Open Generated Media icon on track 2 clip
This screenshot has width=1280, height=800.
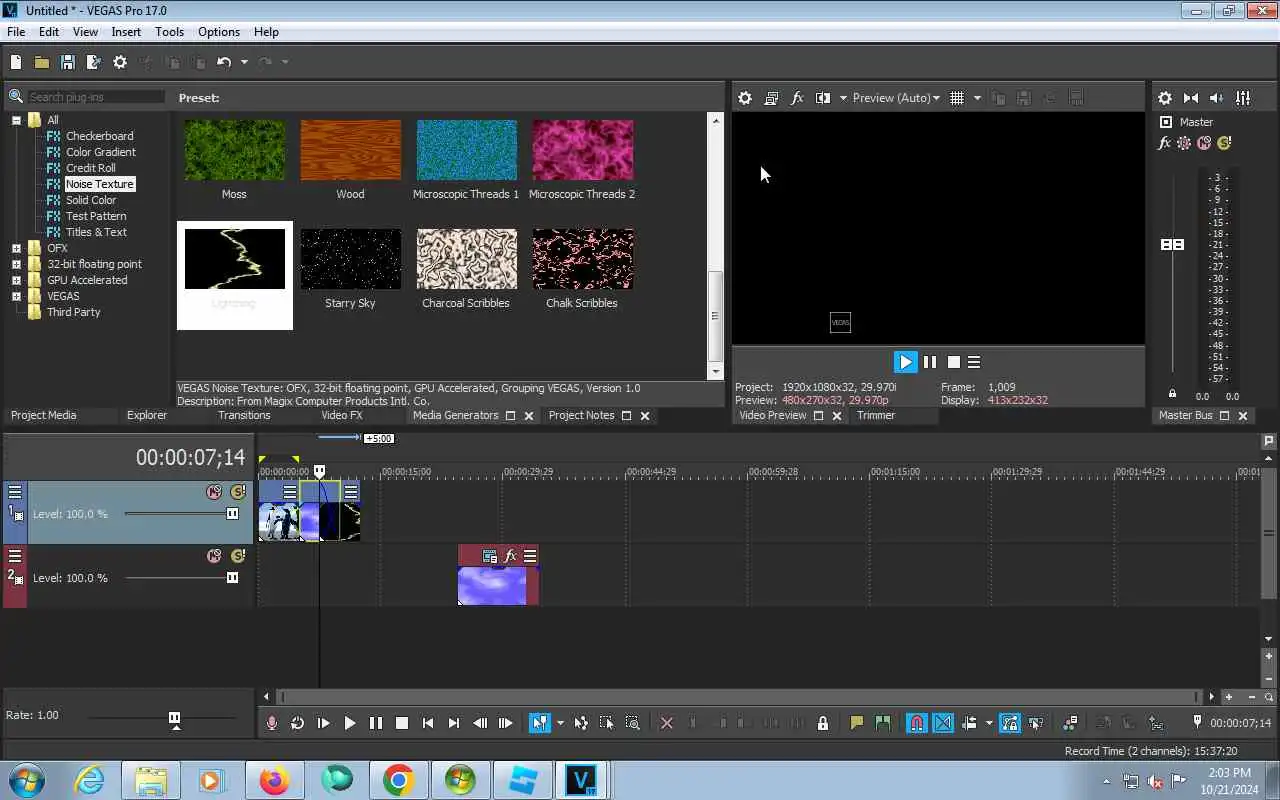point(490,556)
